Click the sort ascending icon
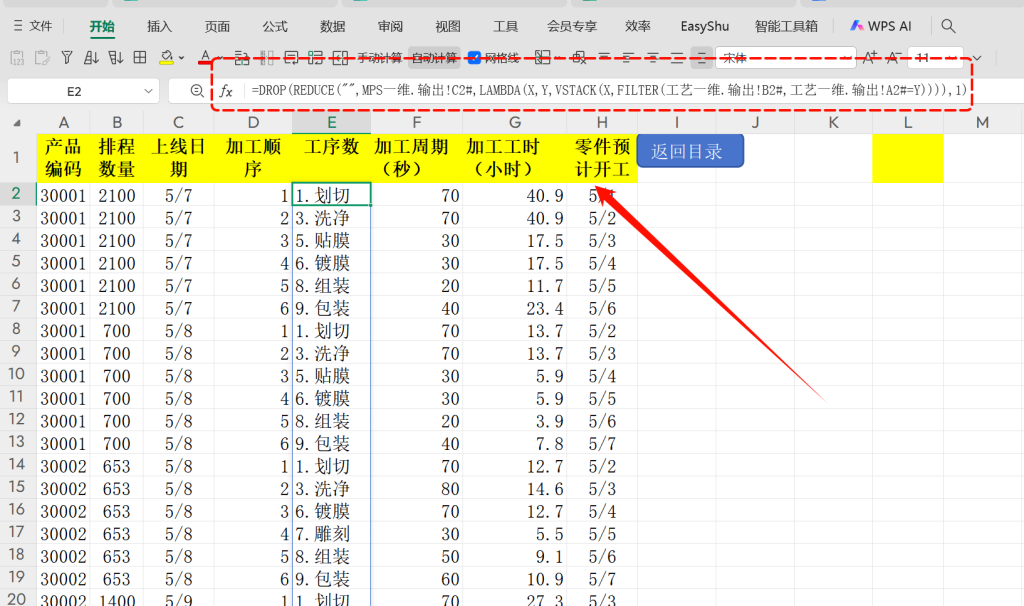This screenshot has height=606, width=1024. pos(91,58)
